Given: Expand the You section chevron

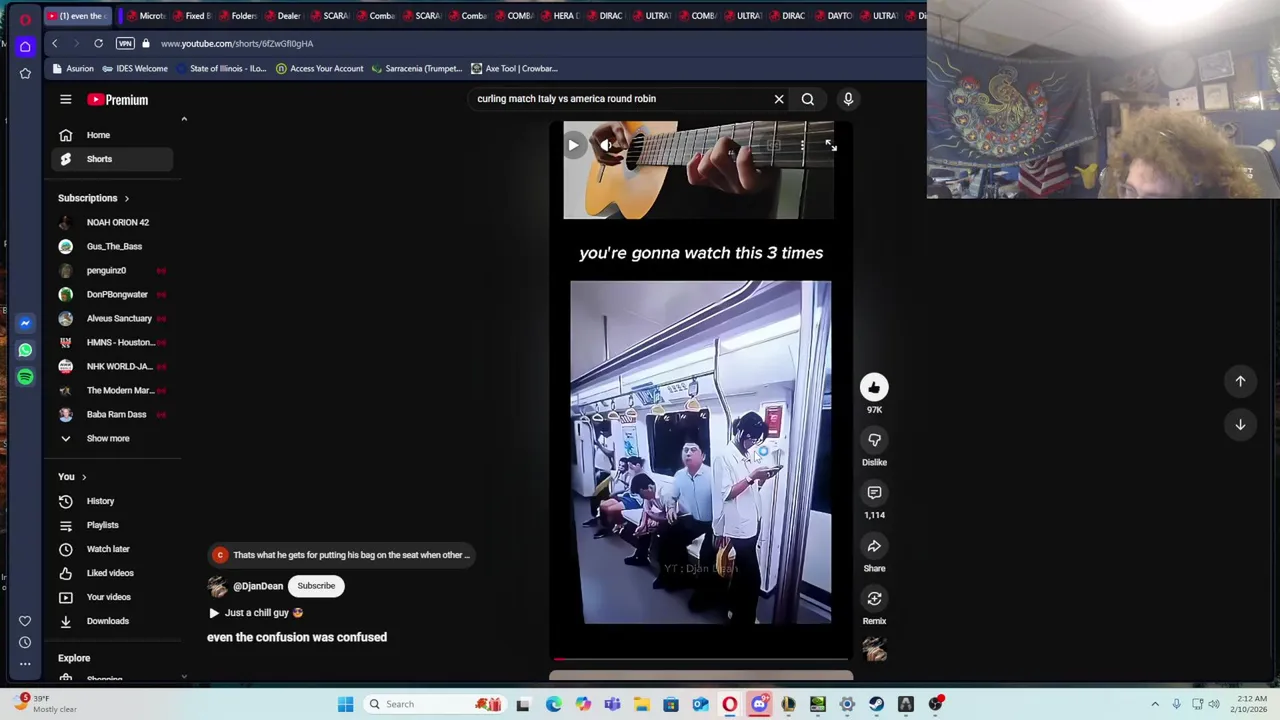Looking at the screenshot, I should tap(84, 477).
